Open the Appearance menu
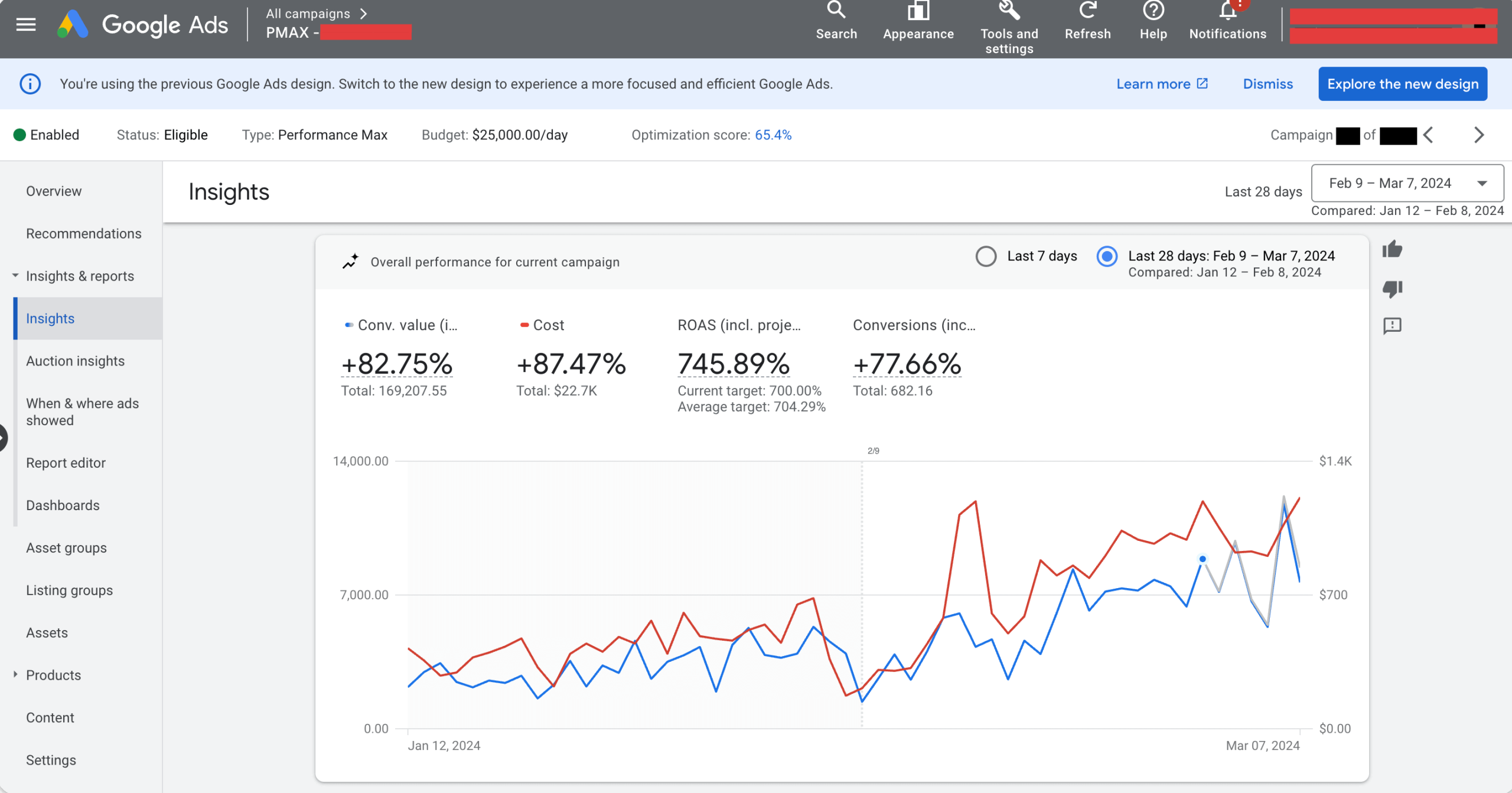 point(918,21)
